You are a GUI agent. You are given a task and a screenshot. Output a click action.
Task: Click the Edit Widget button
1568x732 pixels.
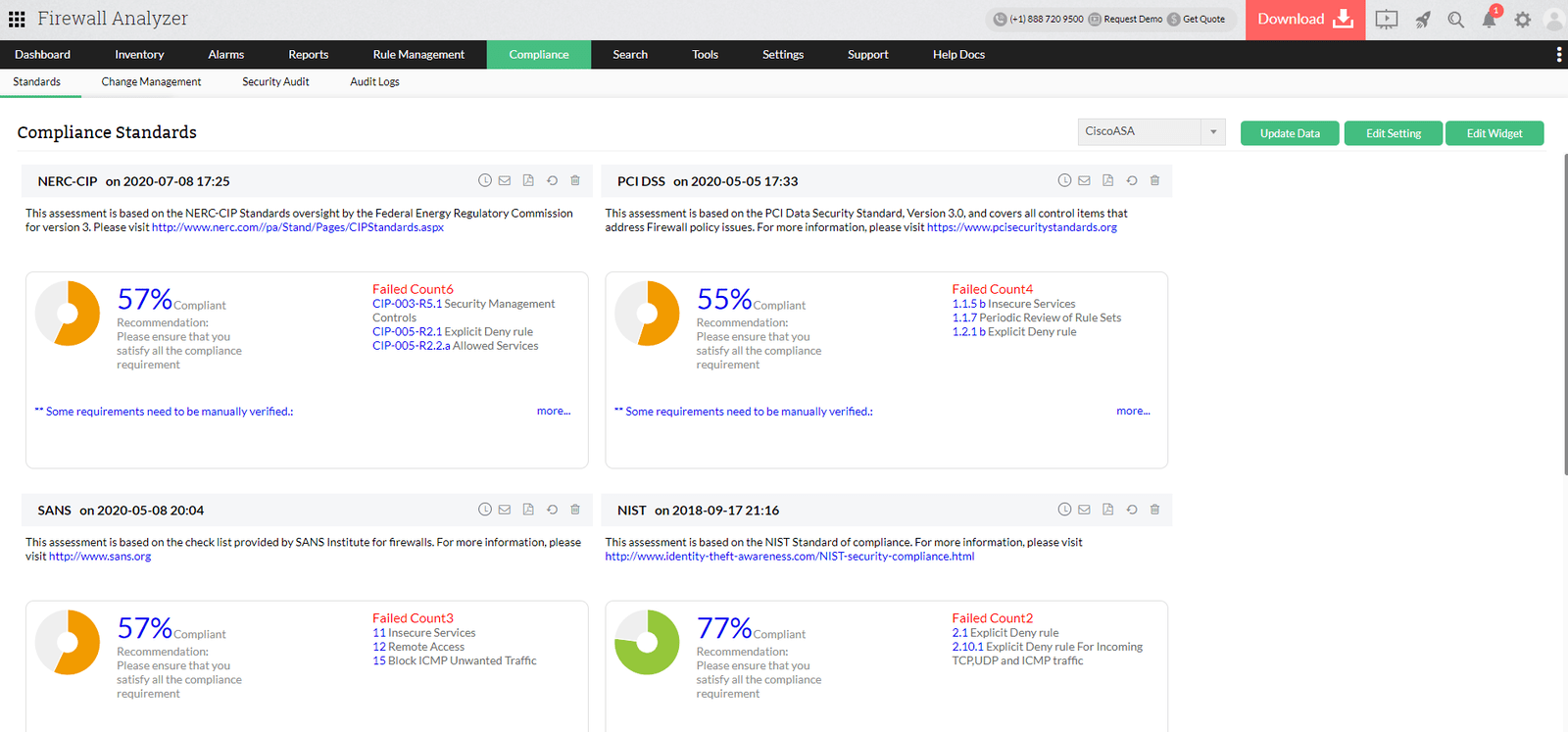click(x=1494, y=133)
